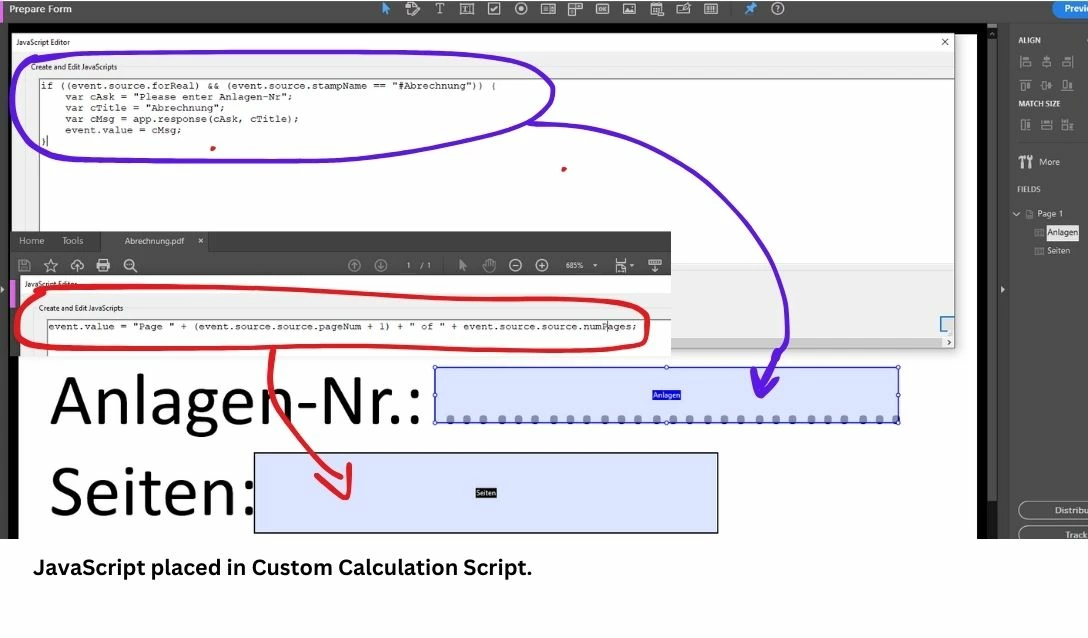This screenshot has width=1088, height=638.
Task: Close the Abrechnung.pdf tab
Action: coord(201,241)
